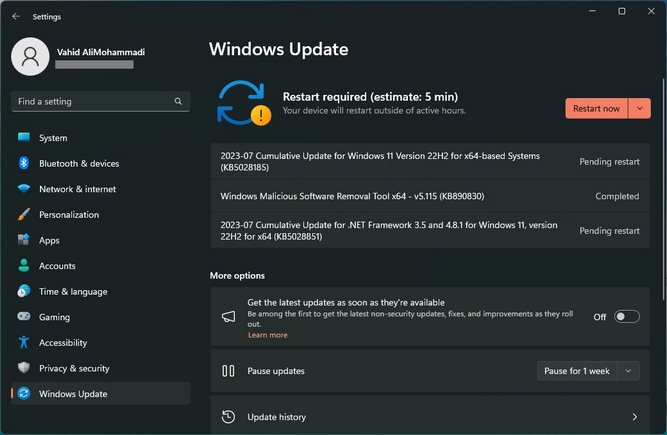The height and width of the screenshot is (435, 667).
Task: Navigate to Accounts settings
Action: coord(100,265)
